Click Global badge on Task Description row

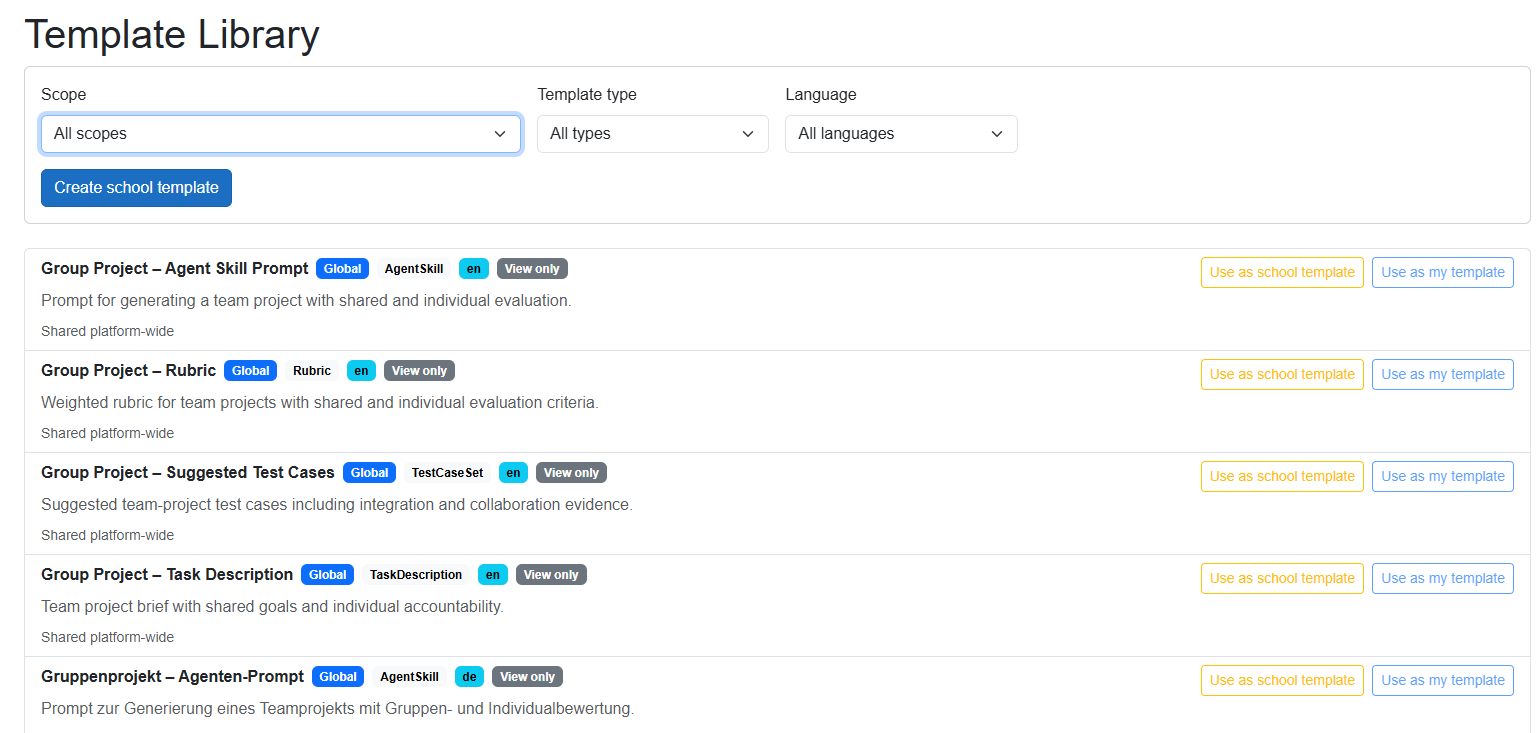(327, 575)
